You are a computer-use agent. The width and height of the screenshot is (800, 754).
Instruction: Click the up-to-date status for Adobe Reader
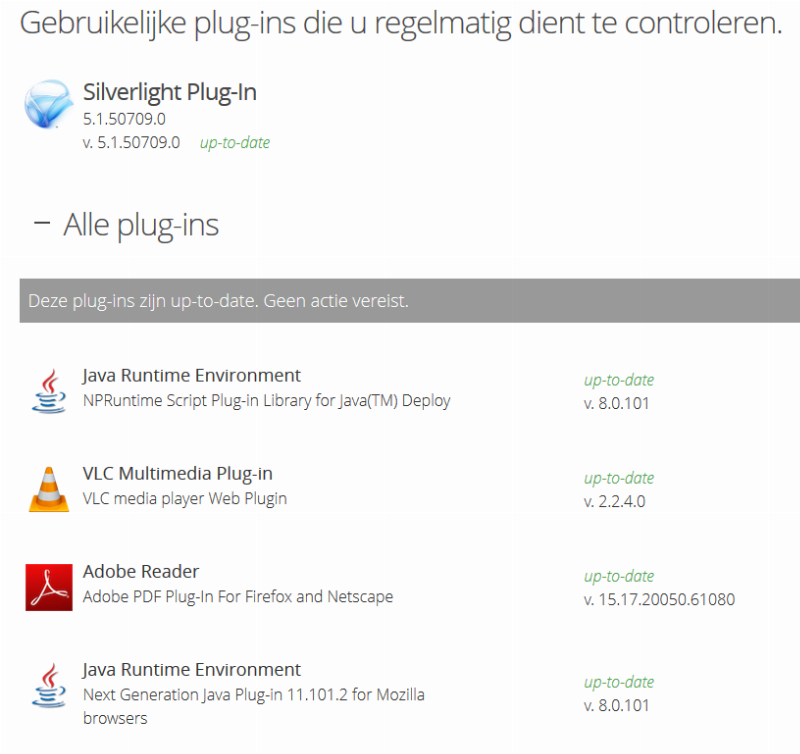pos(619,576)
